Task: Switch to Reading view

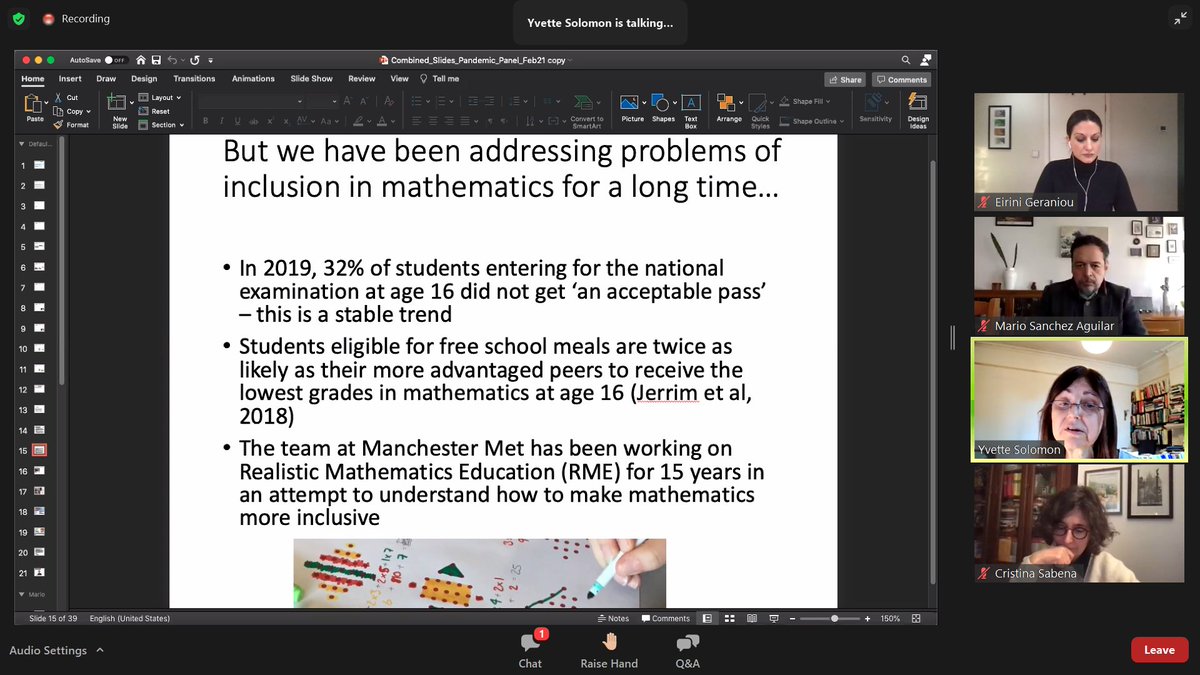Action: pyautogui.click(x=751, y=618)
